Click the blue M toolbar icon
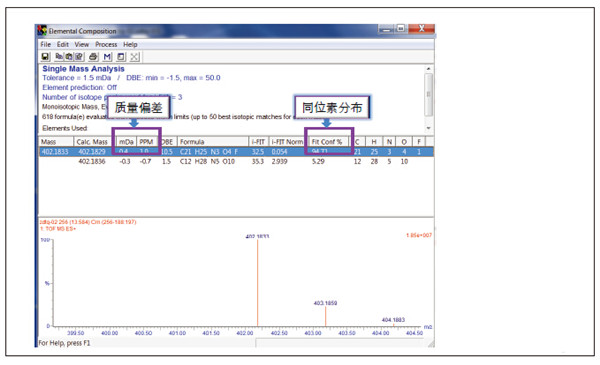Viewport: 600px width, 365px height. point(107,57)
